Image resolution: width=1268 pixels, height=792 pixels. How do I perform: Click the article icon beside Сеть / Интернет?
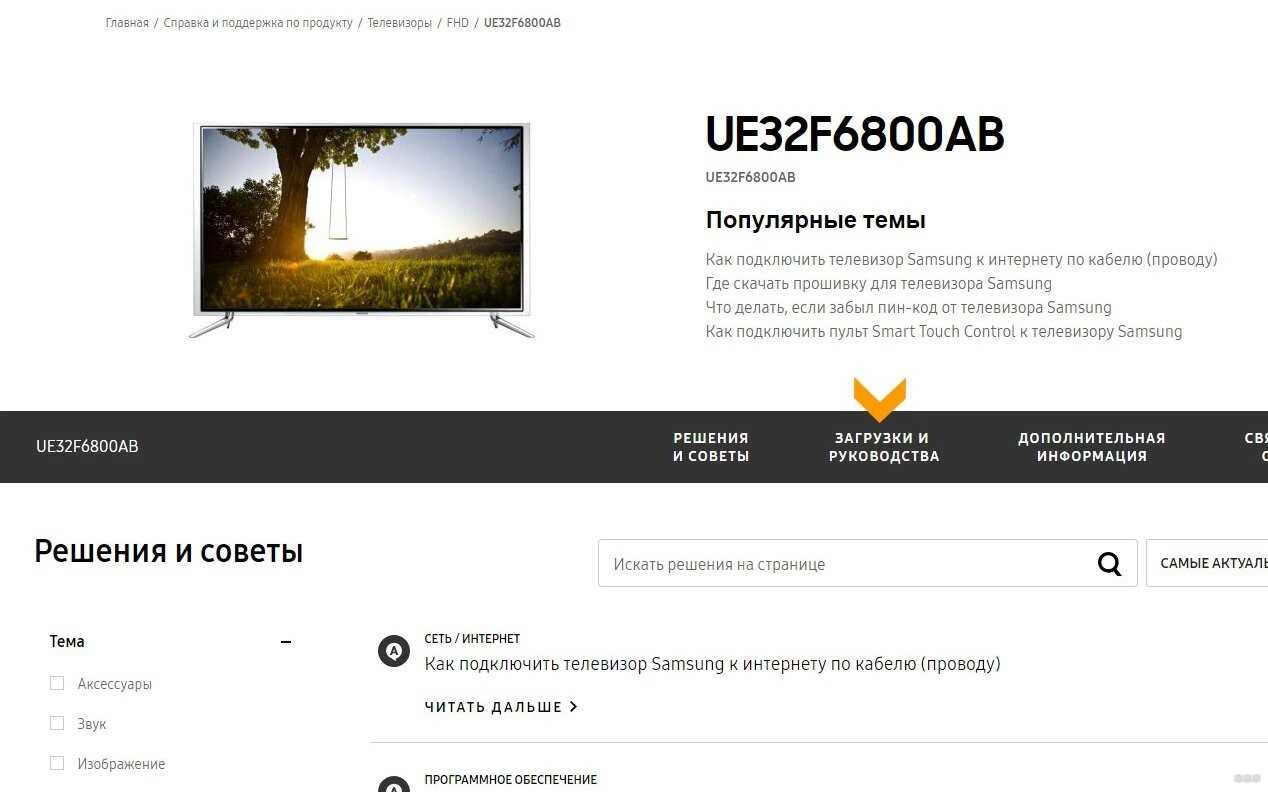pos(394,651)
